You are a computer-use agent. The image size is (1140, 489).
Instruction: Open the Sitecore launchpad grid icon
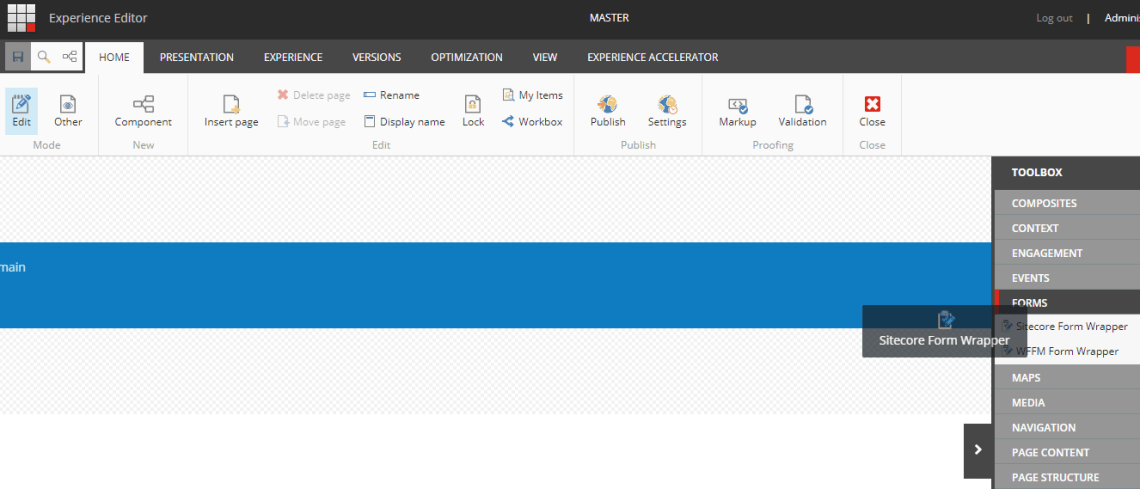click(x=21, y=18)
